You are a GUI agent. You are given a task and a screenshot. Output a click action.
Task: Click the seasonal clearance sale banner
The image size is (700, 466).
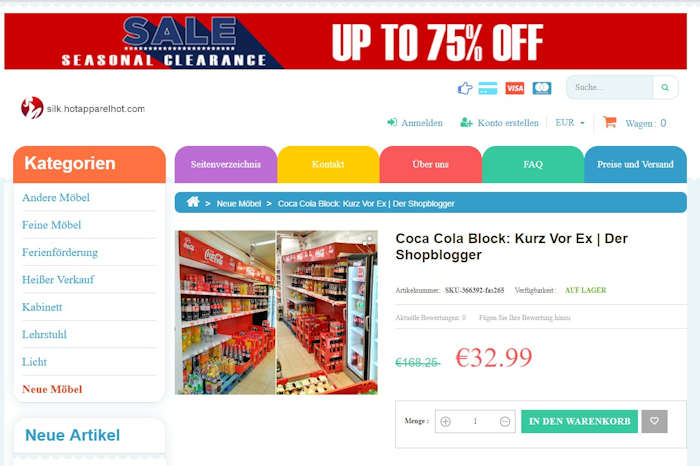pyautogui.click(x=346, y=41)
